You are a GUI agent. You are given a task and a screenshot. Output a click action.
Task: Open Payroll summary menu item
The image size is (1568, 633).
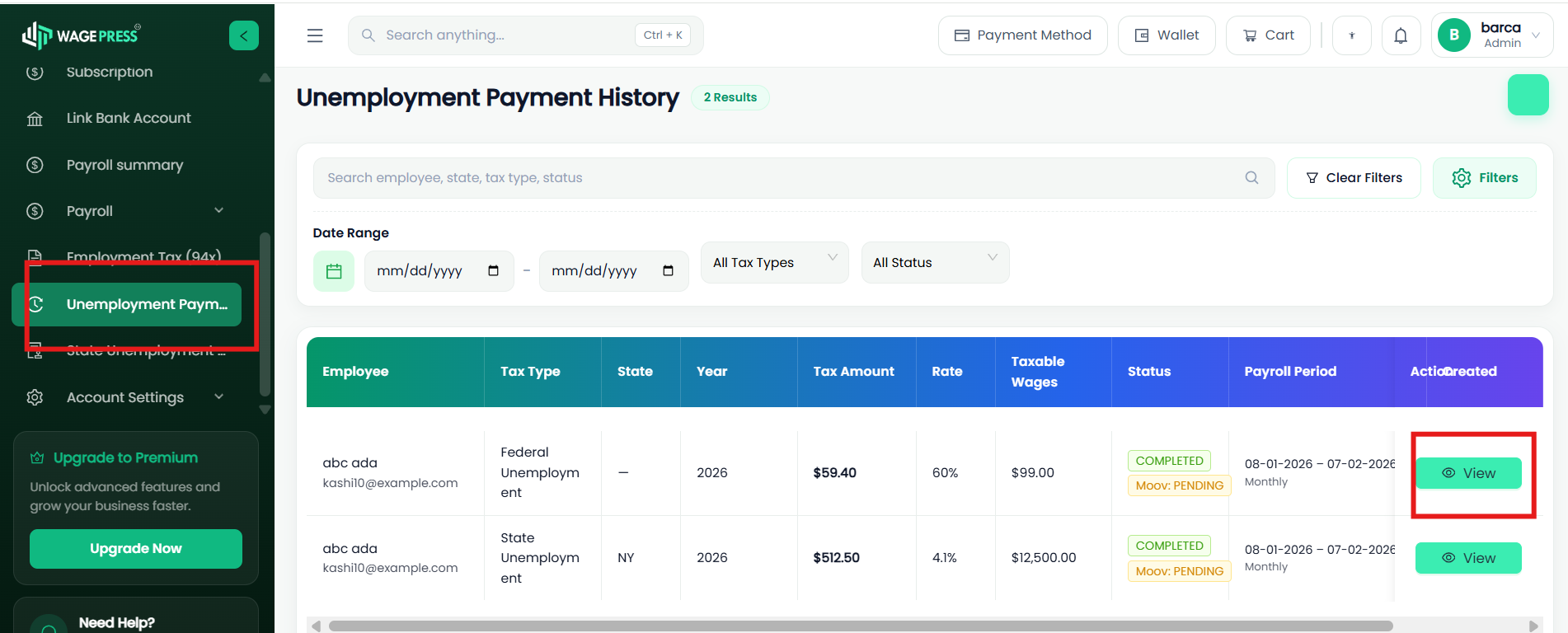(x=126, y=165)
